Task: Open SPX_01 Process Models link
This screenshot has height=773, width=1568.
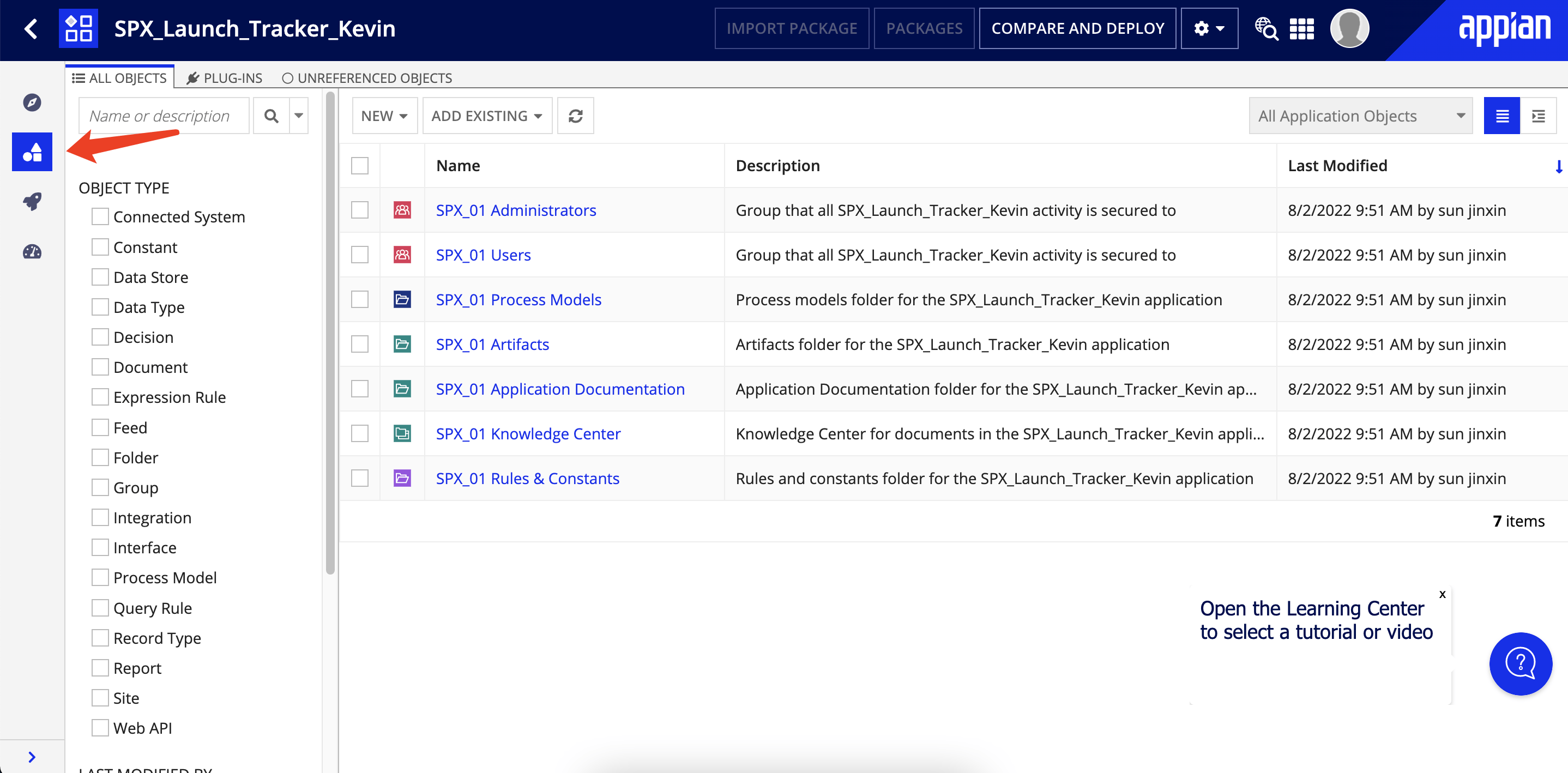Action: click(518, 299)
